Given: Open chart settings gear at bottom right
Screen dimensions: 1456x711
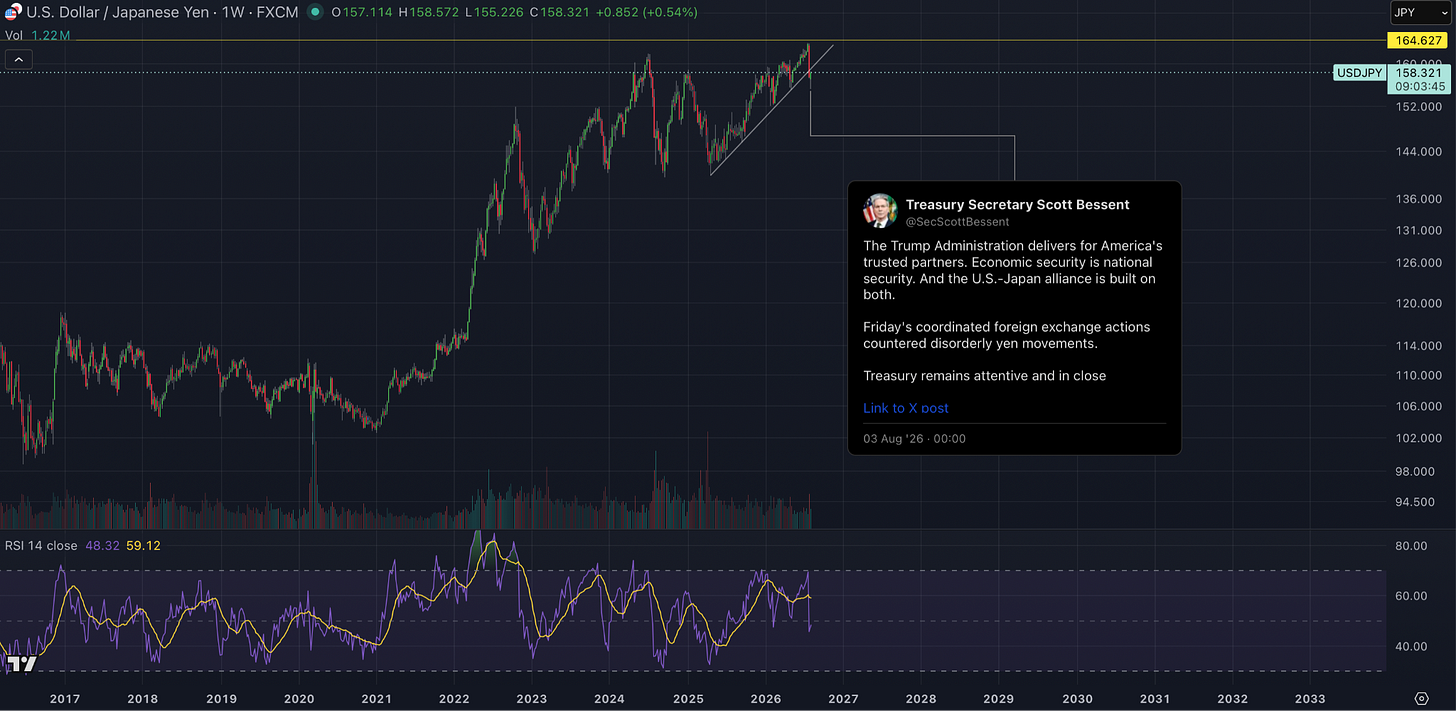Looking at the screenshot, I should coord(1421,697).
